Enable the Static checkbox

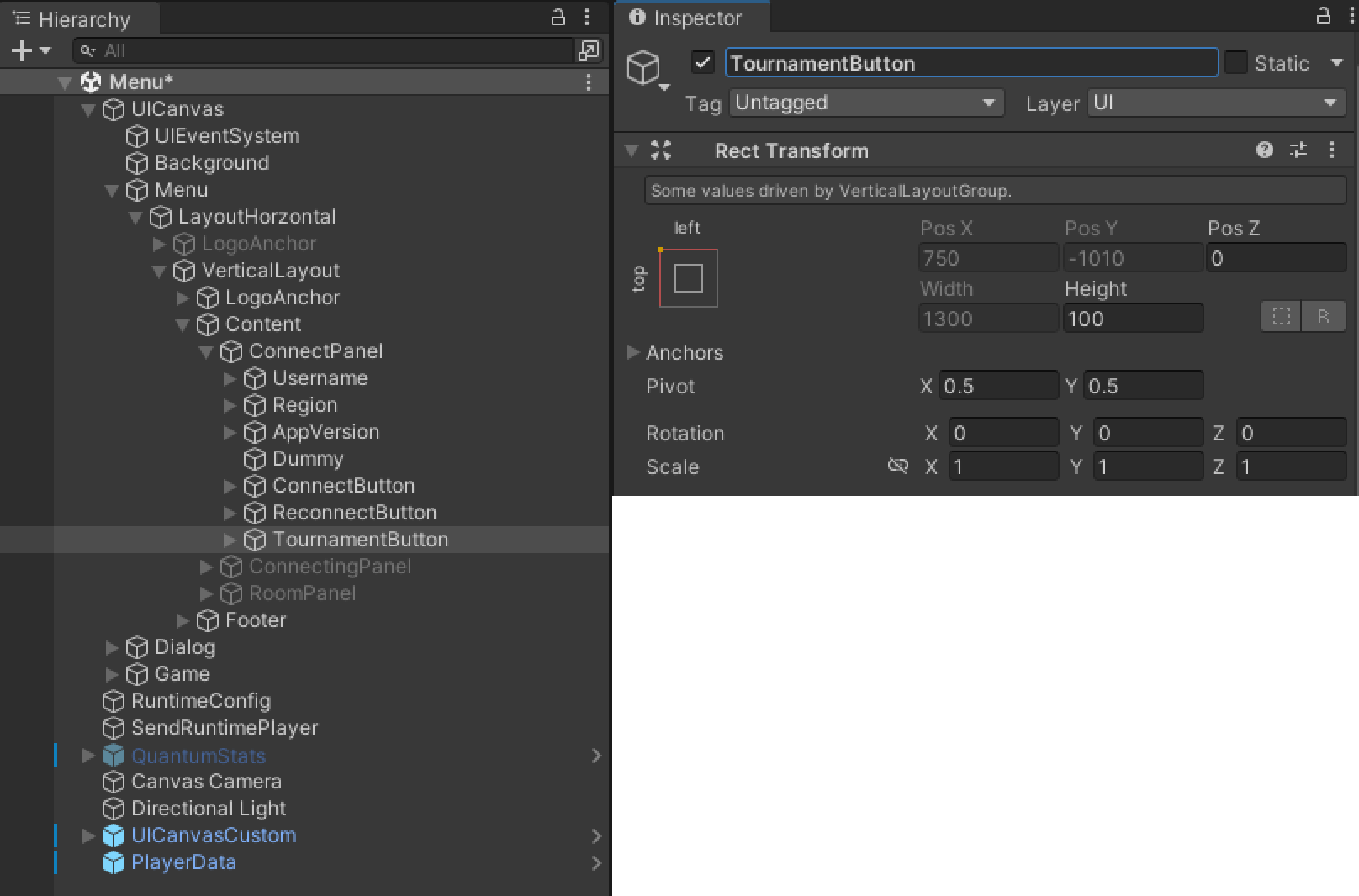pos(1236,63)
